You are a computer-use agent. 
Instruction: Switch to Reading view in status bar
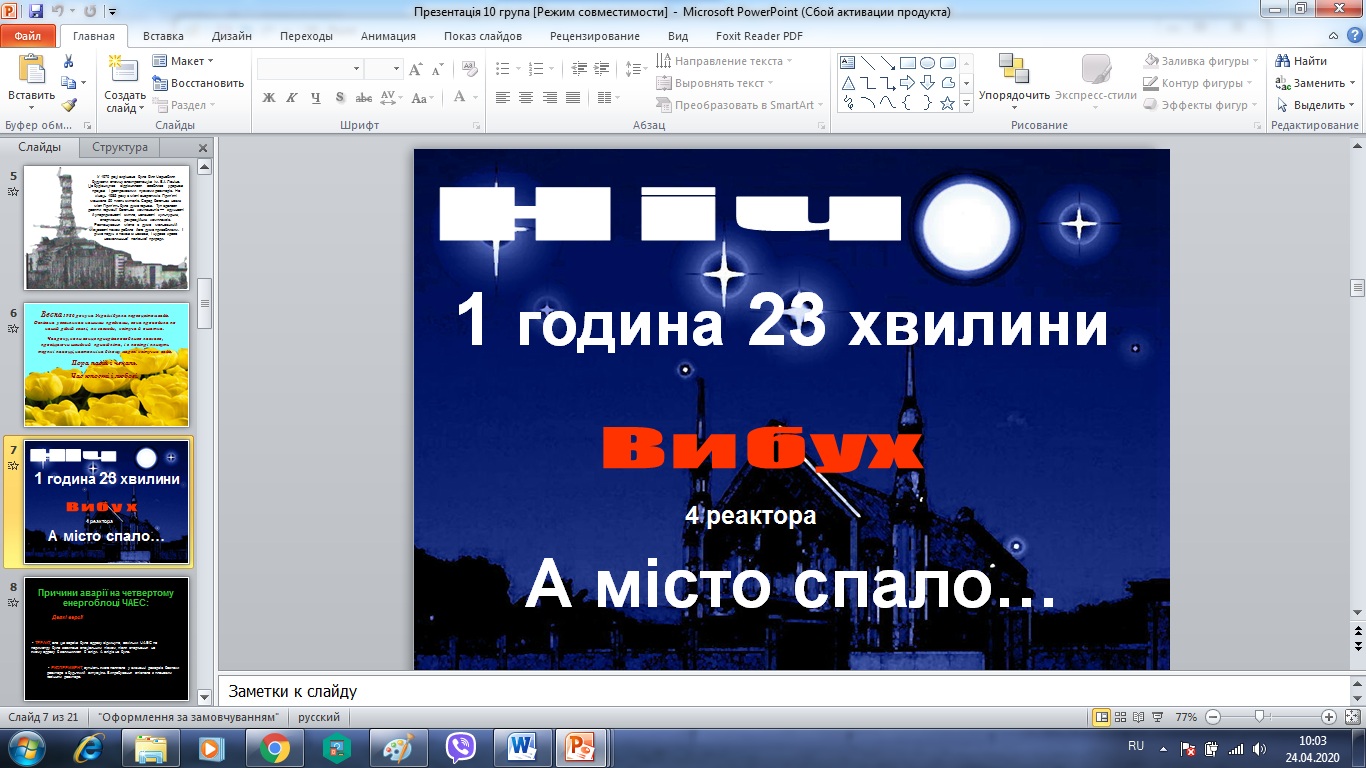[1138, 717]
